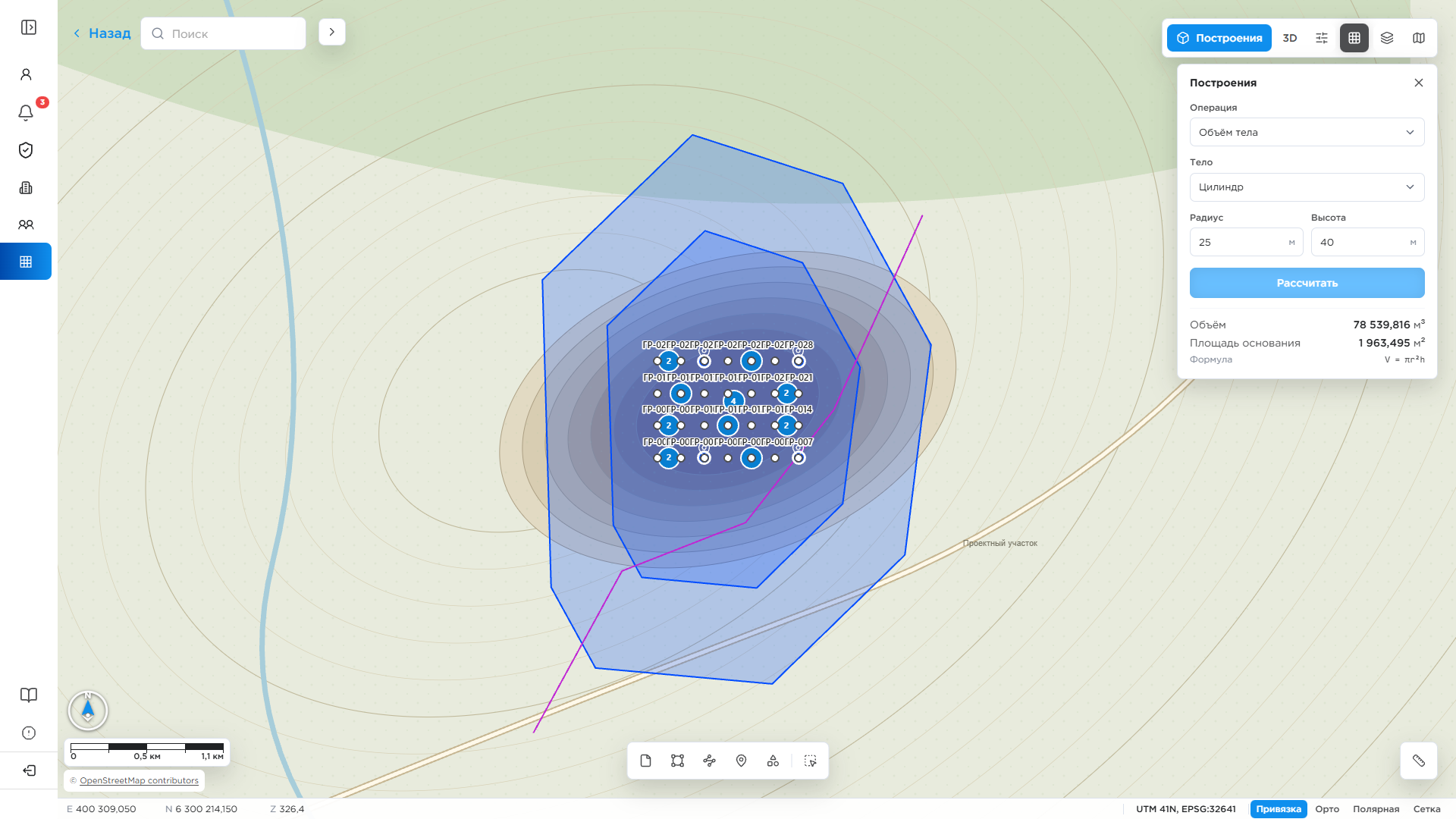Open the sliders settings icon
This screenshot has width=1456, height=819.
coord(1322,38)
